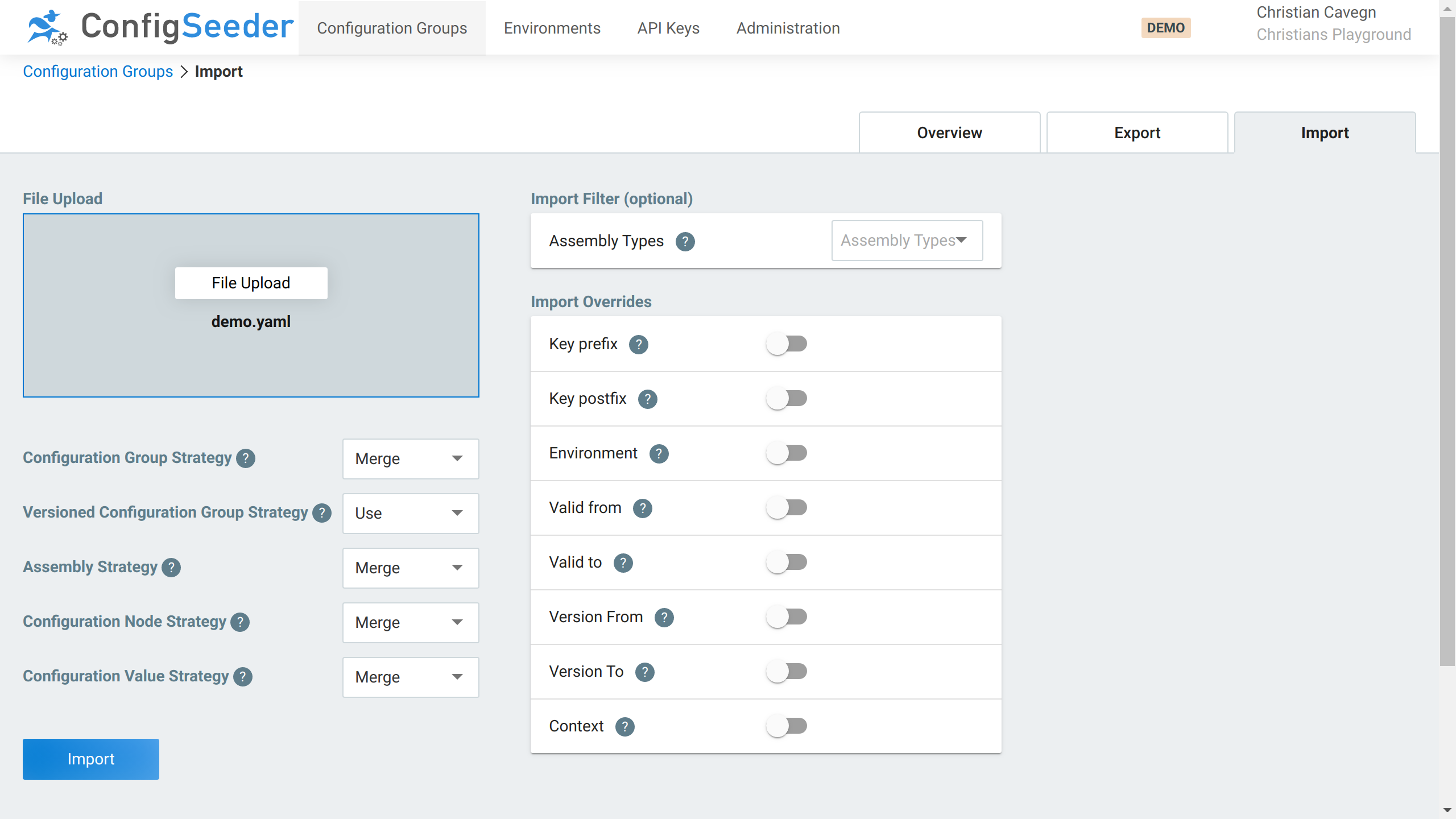The image size is (1456, 819).
Task: Click help icon for Versioned Configuration Group Strategy
Action: (x=322, y=513)
